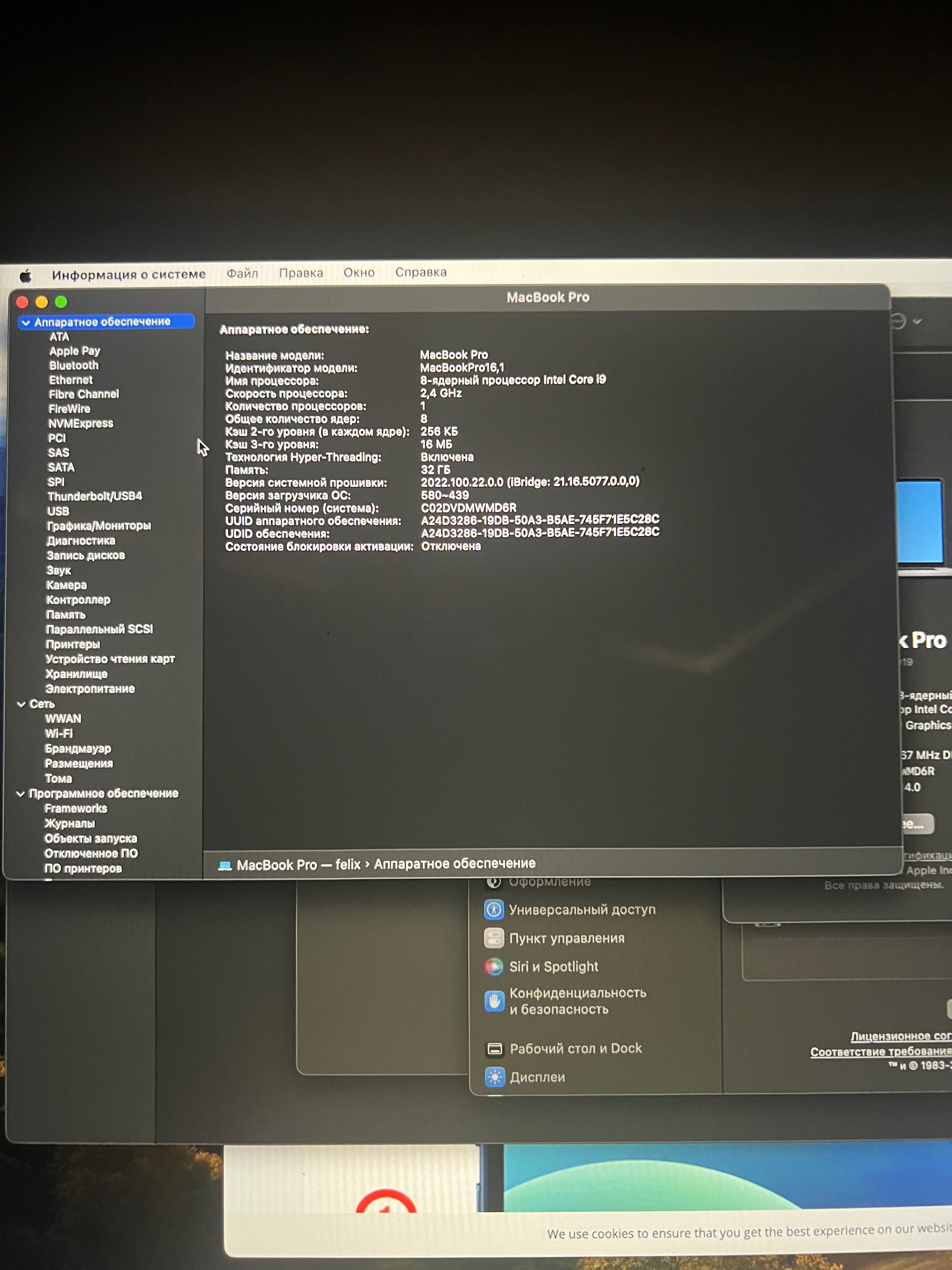Select SPI in the sidebar
952x1270 pixels.
coord(56,482)
